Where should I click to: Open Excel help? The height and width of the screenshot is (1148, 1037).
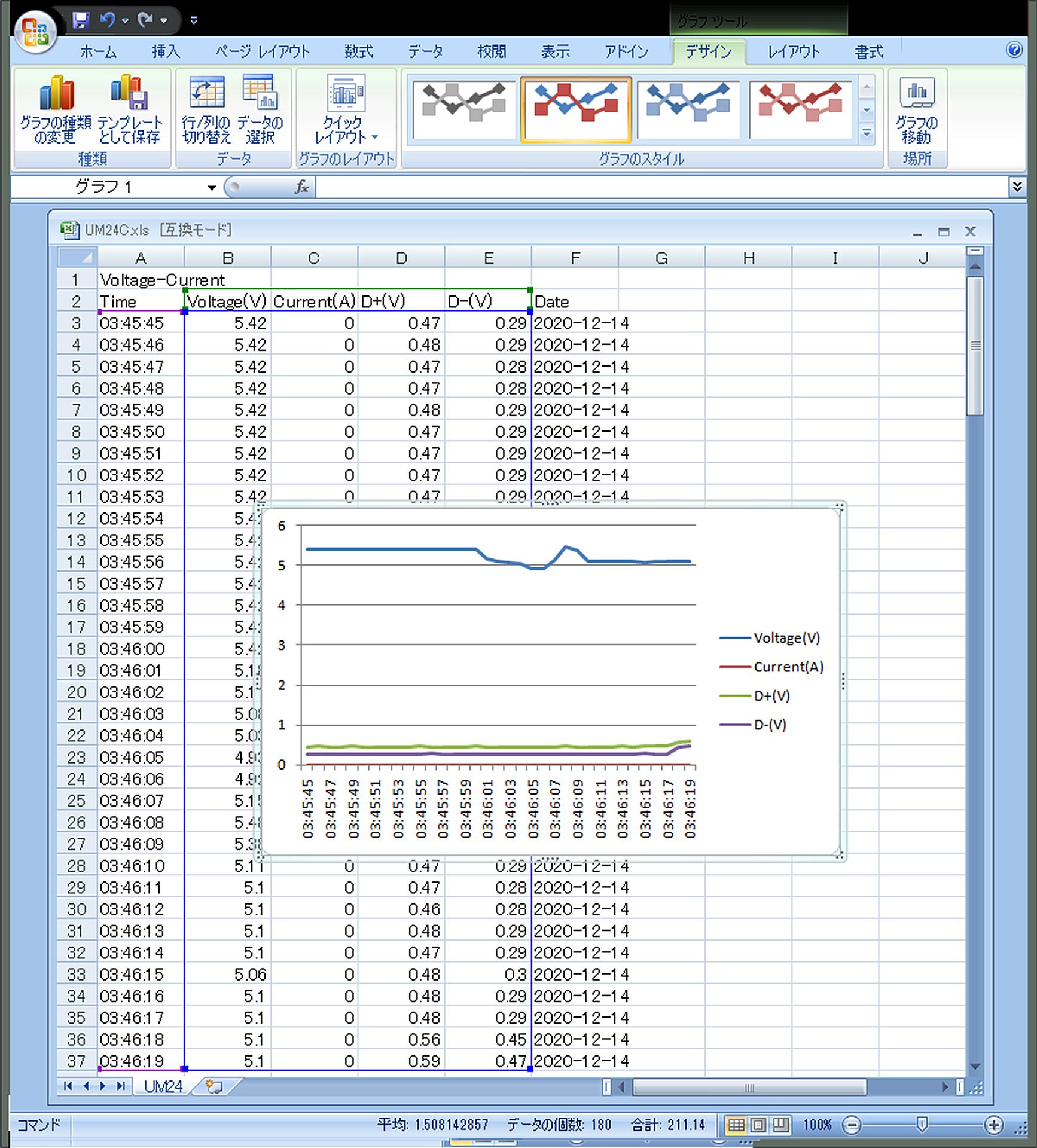[x=1014, y=49]
